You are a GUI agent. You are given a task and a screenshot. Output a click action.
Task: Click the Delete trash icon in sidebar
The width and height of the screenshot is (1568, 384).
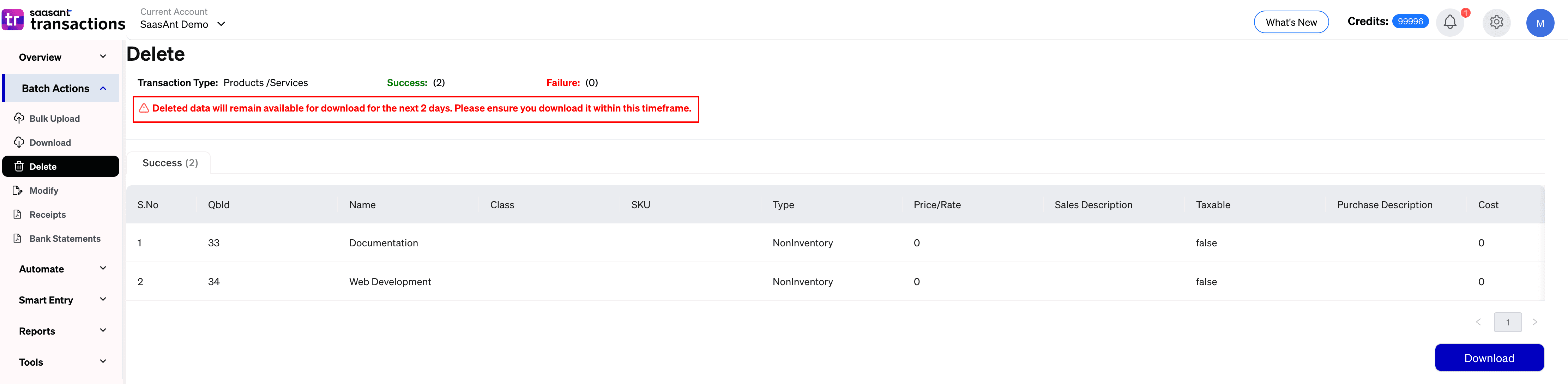(19, 166)
